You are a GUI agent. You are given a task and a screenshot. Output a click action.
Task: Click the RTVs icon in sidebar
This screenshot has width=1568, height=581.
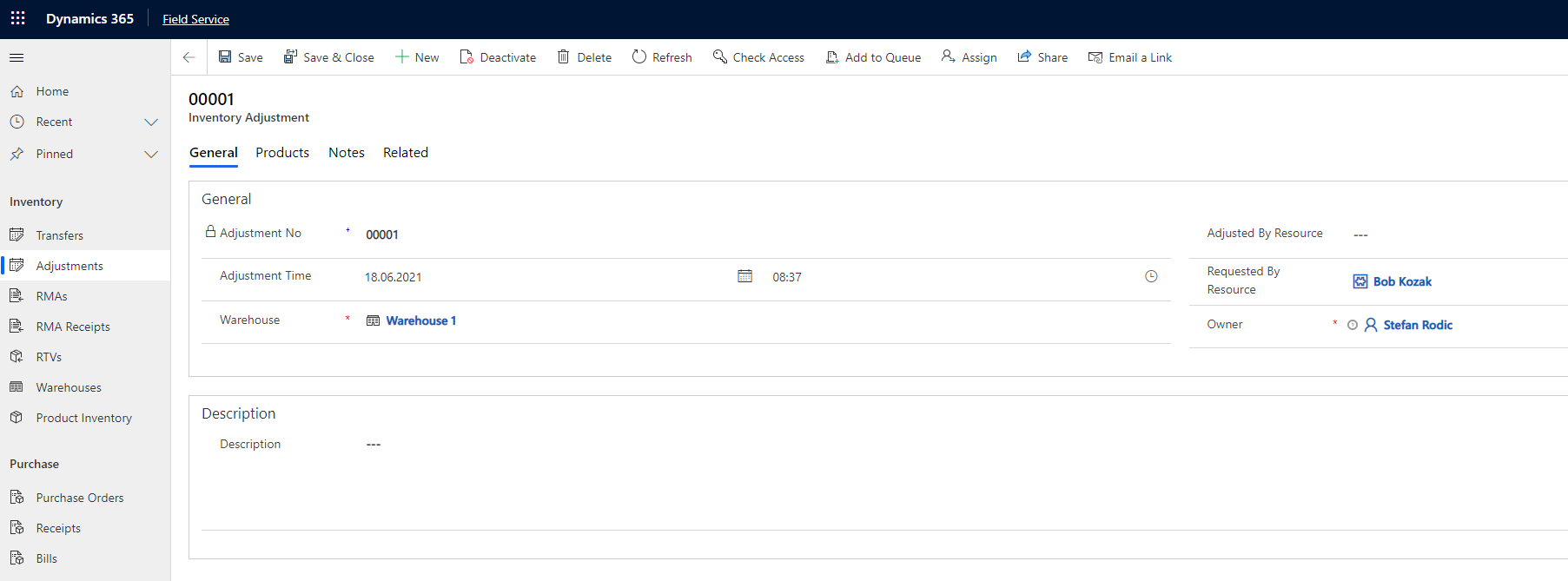(17, 357)
